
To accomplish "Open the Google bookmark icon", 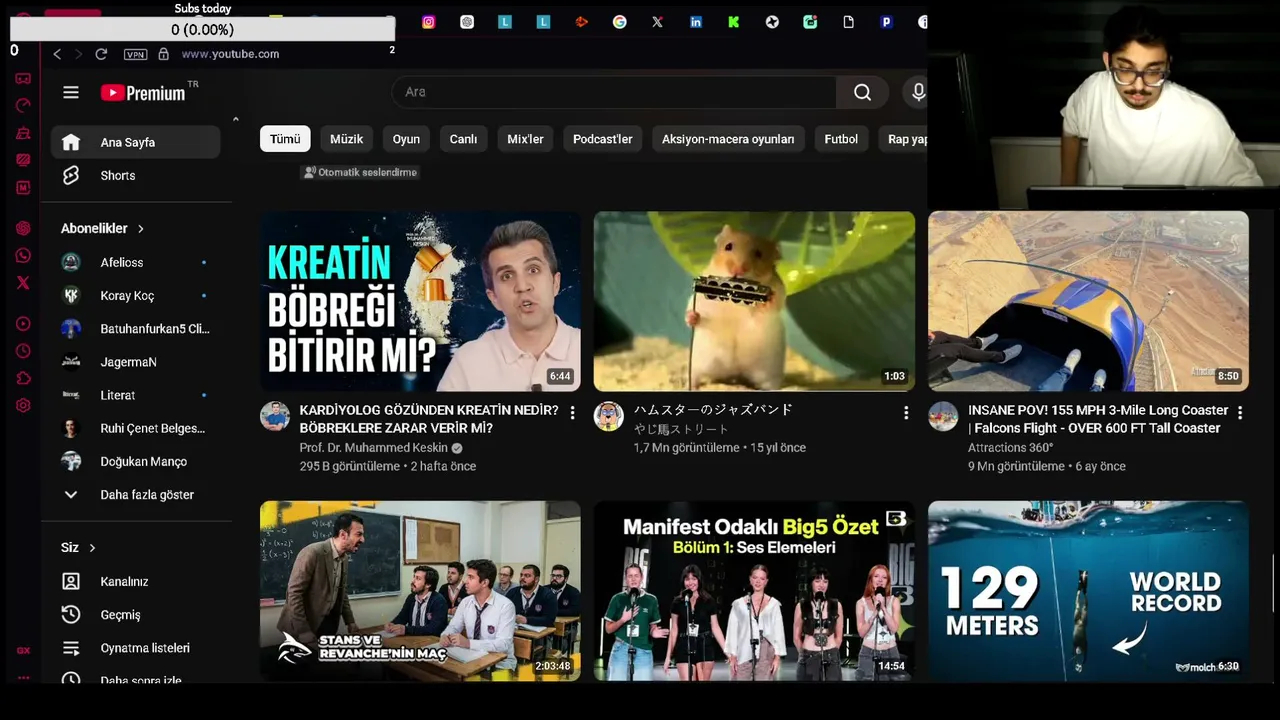I will tap(620, 22).
